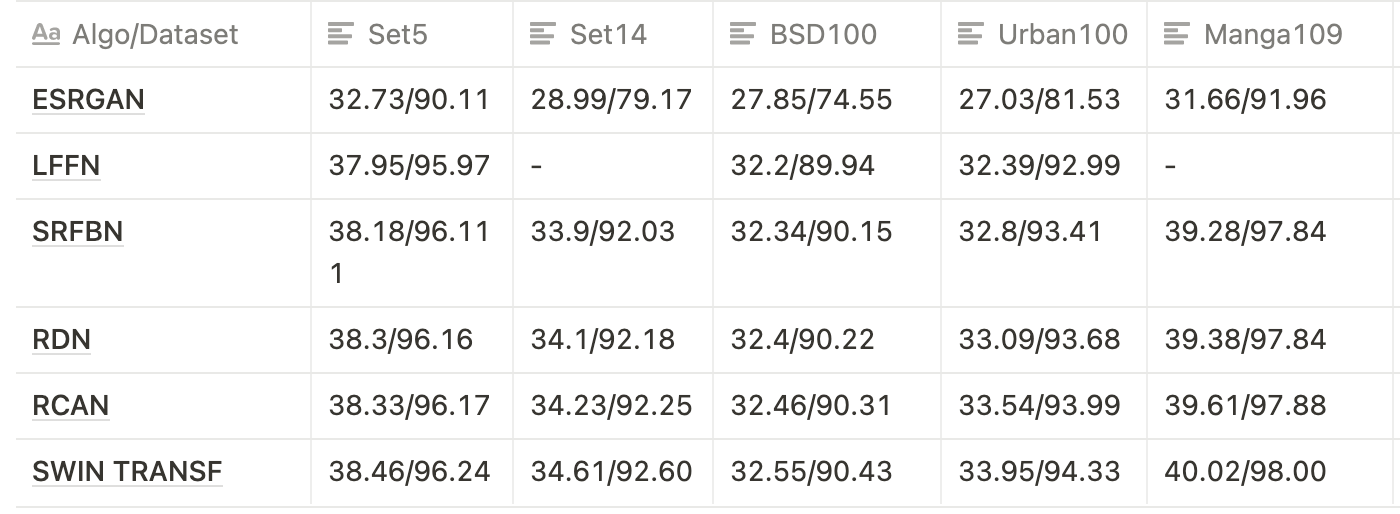
Task: Click the Aa title icon beside Algo/Dataset
Action: tap(46, 34)
